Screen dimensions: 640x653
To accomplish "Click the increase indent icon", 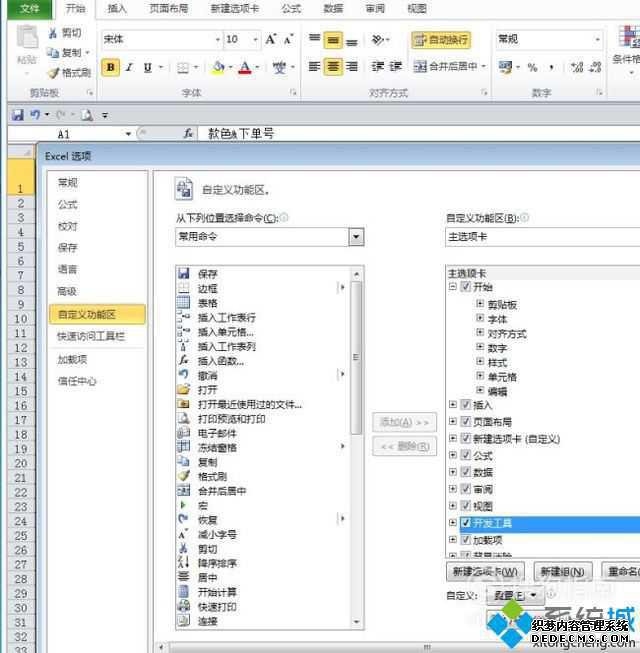I will [x=396, y=66].
